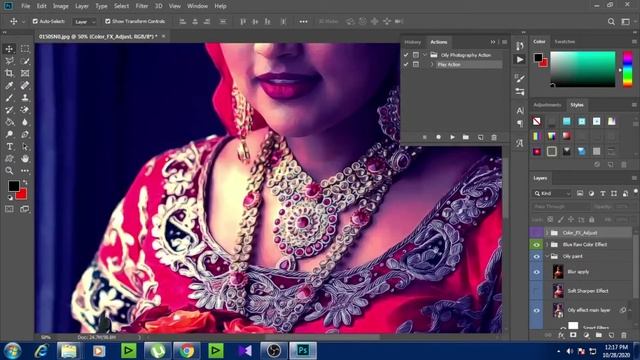The height and width of the screenshot is (360, 640).
Task: Toggle Oily Photography Action set checkmark
Action: (406, 55)
